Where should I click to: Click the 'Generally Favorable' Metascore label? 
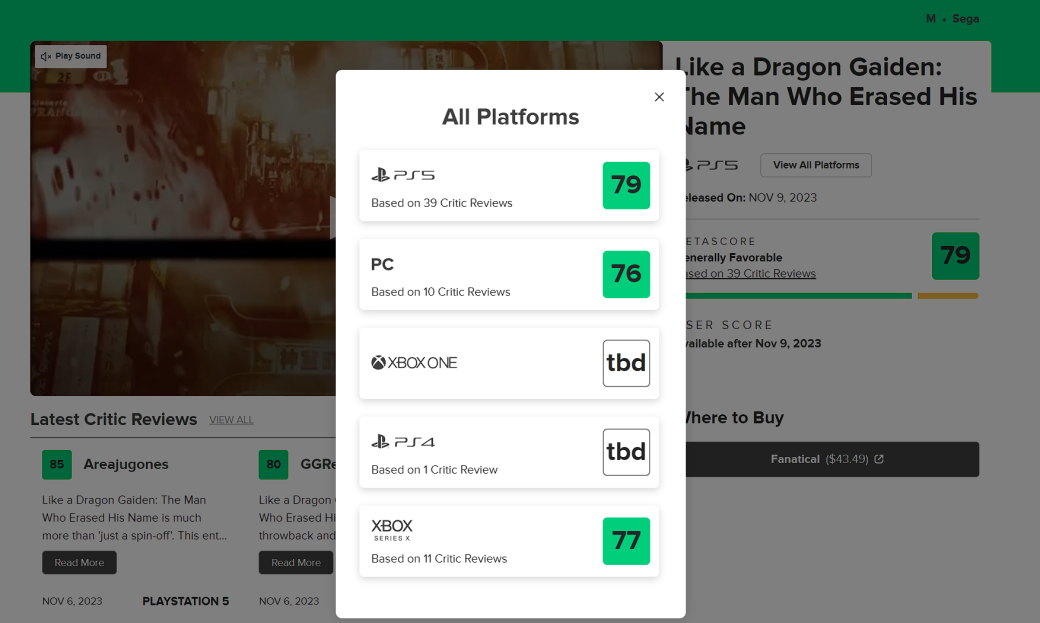734,257
